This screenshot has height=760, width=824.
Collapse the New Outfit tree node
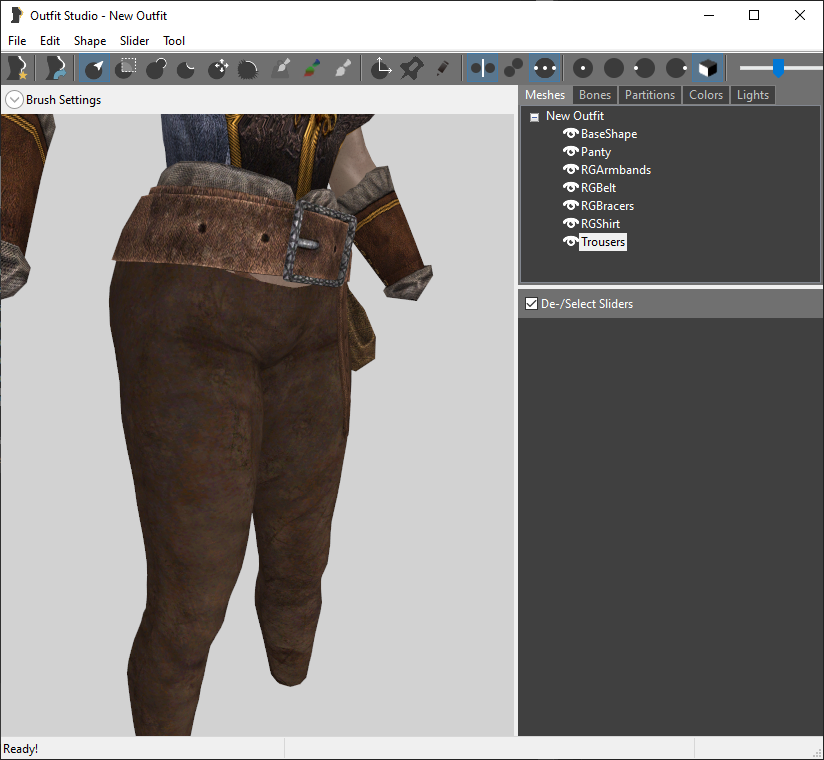tap(534, 117)
